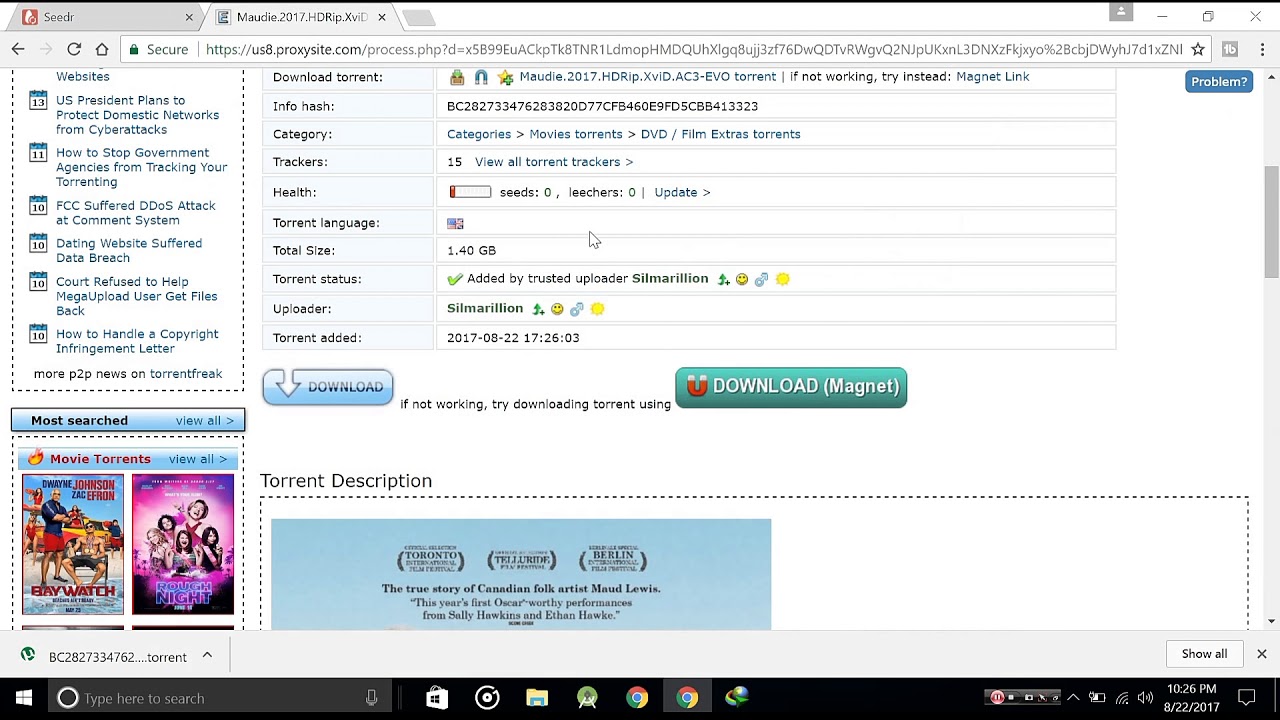Click the Update health link
The height and width of the screenshot is (720, 1280).
pyautogui.click(x=682, y=192)
